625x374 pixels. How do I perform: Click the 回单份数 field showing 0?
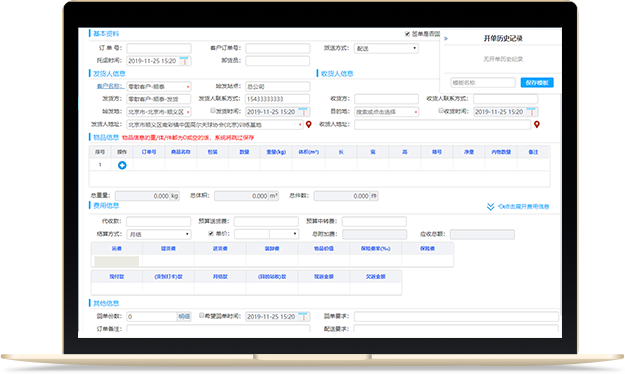tap(152, 317)
